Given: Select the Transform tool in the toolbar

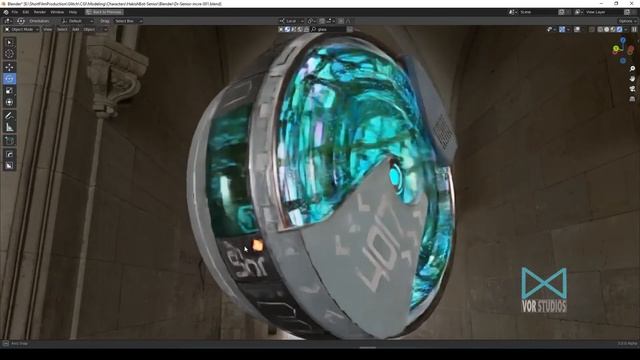Looking at the screenshot, I should (9, 102).
